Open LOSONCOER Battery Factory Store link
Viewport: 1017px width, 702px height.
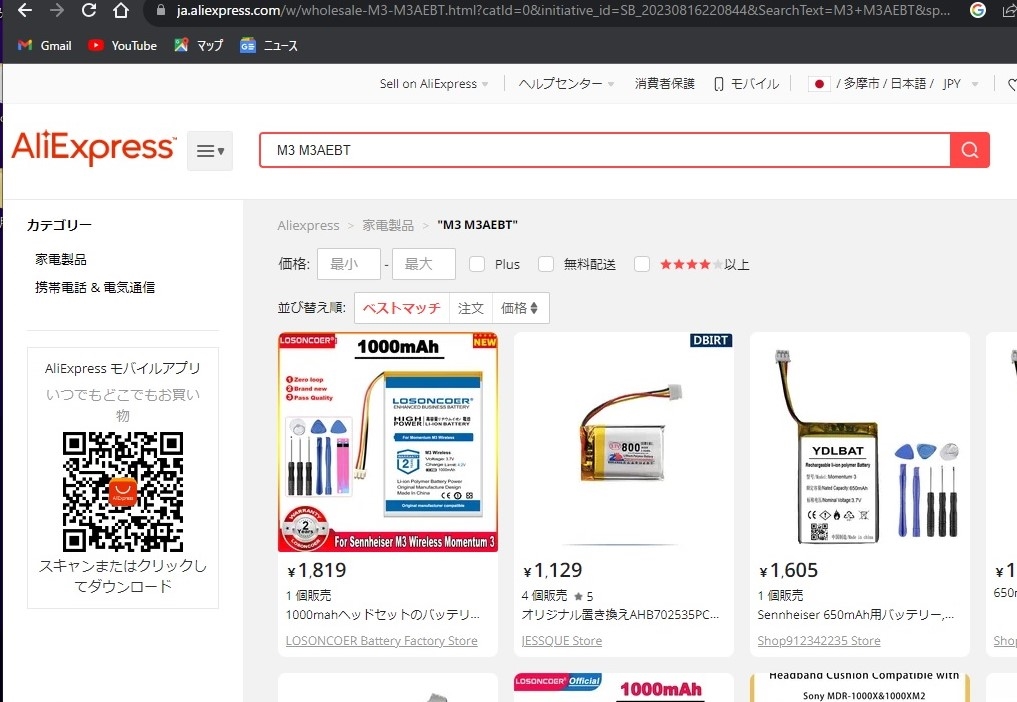tap(381, 641)
